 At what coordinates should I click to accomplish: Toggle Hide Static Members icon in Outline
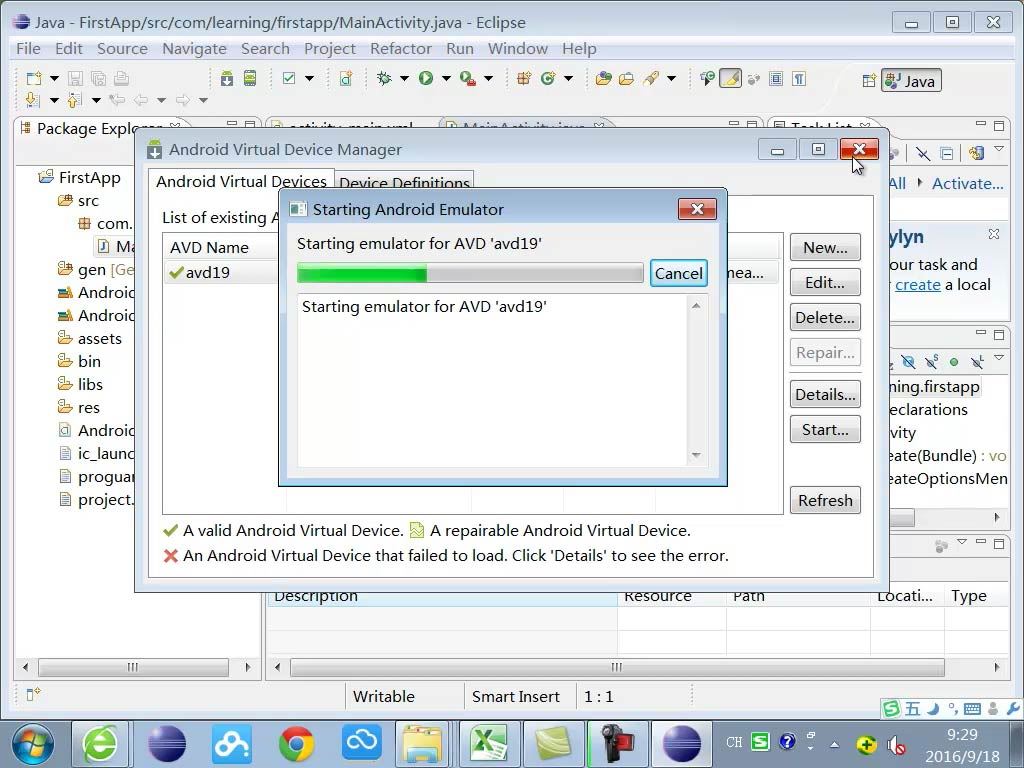pyautogui.click(x=932, y=361)
